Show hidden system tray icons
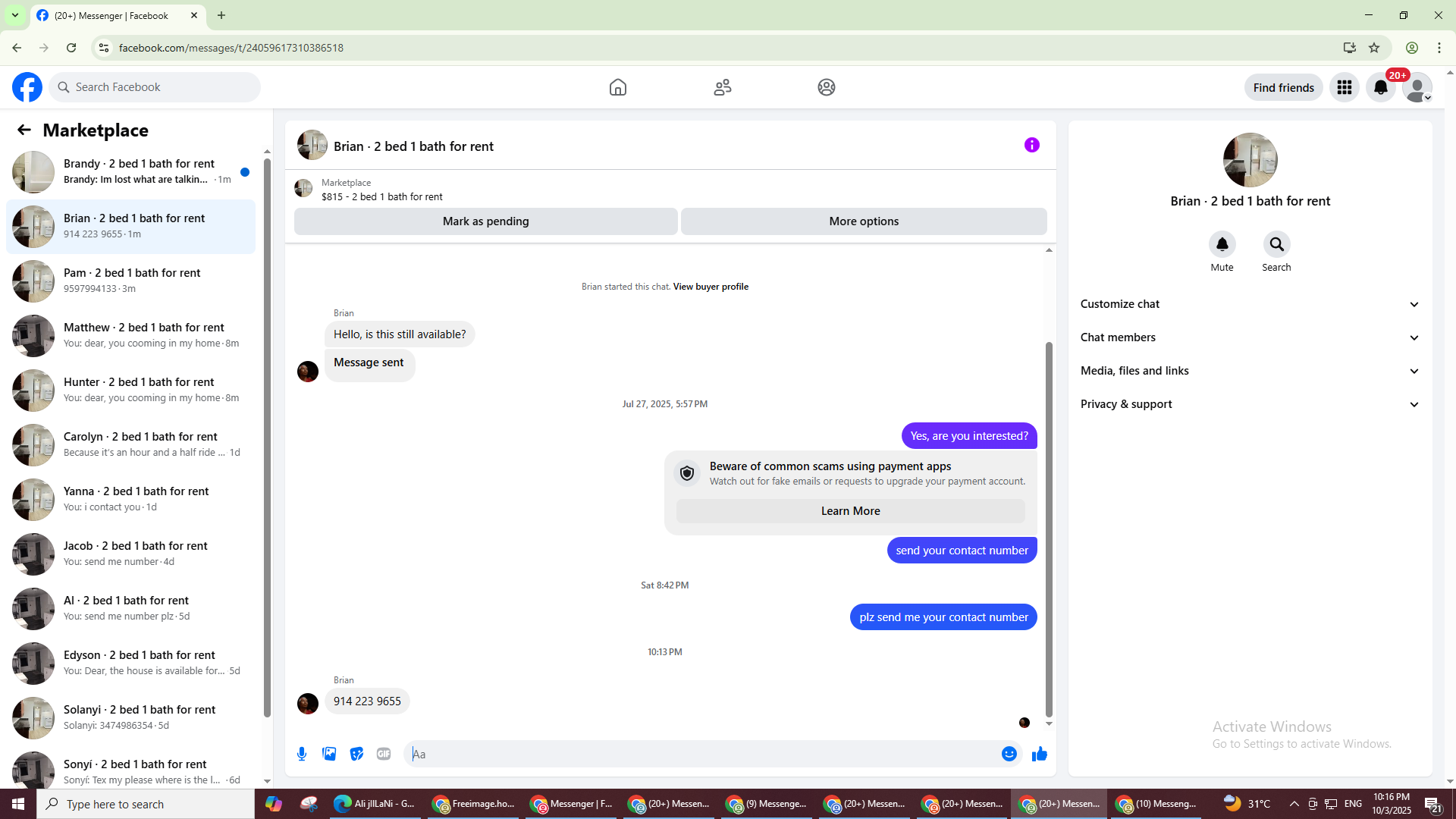The width and height of the screenshot is (1456, 819). tap(1294, 804)
